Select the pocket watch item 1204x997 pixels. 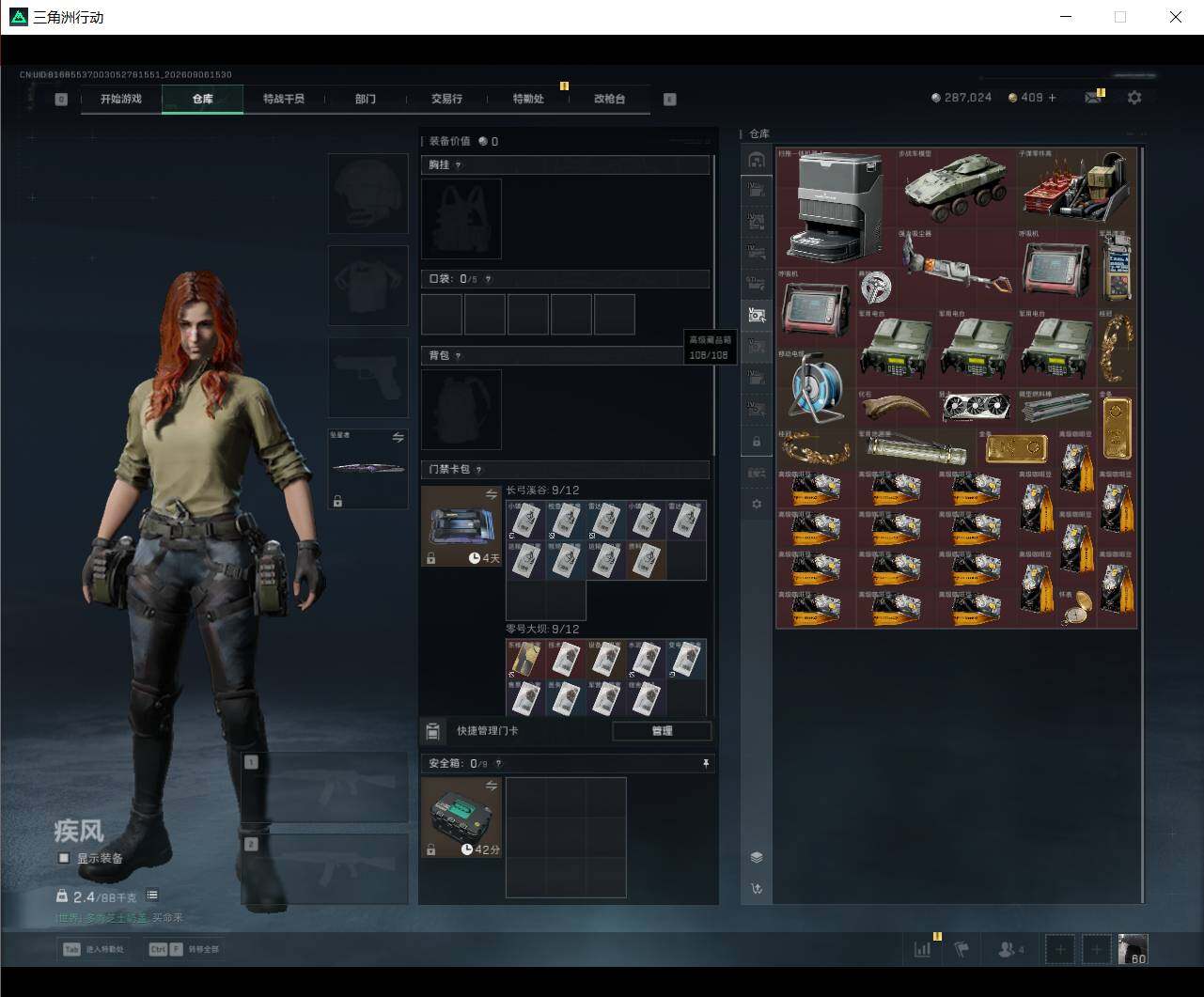[1077, 609]
